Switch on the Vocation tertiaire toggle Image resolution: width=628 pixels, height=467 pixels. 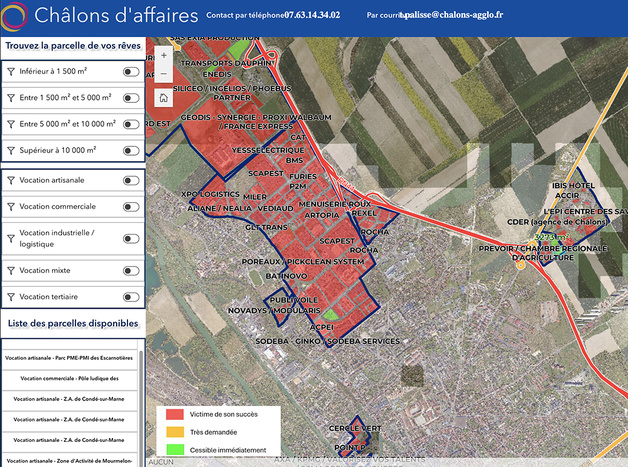point(130,297)
